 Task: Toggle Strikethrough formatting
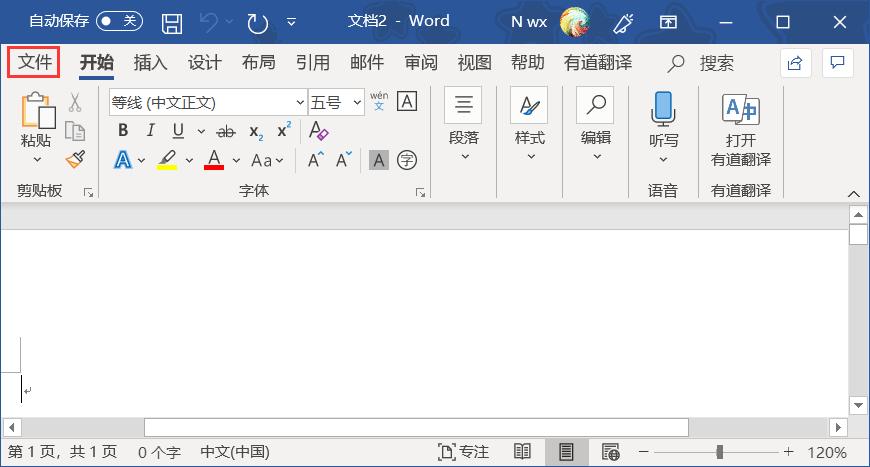coord(226,132)
